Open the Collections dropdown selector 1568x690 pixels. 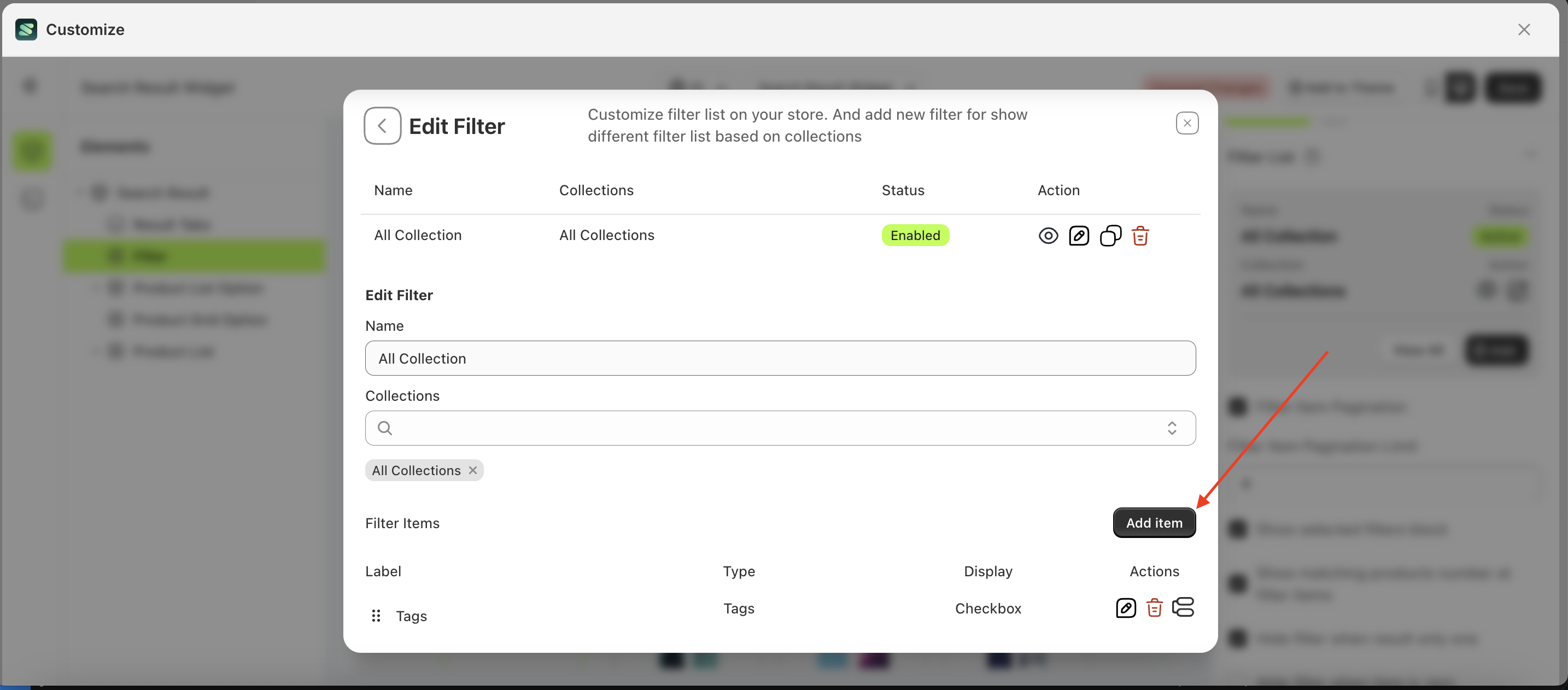pos(1171,428)
